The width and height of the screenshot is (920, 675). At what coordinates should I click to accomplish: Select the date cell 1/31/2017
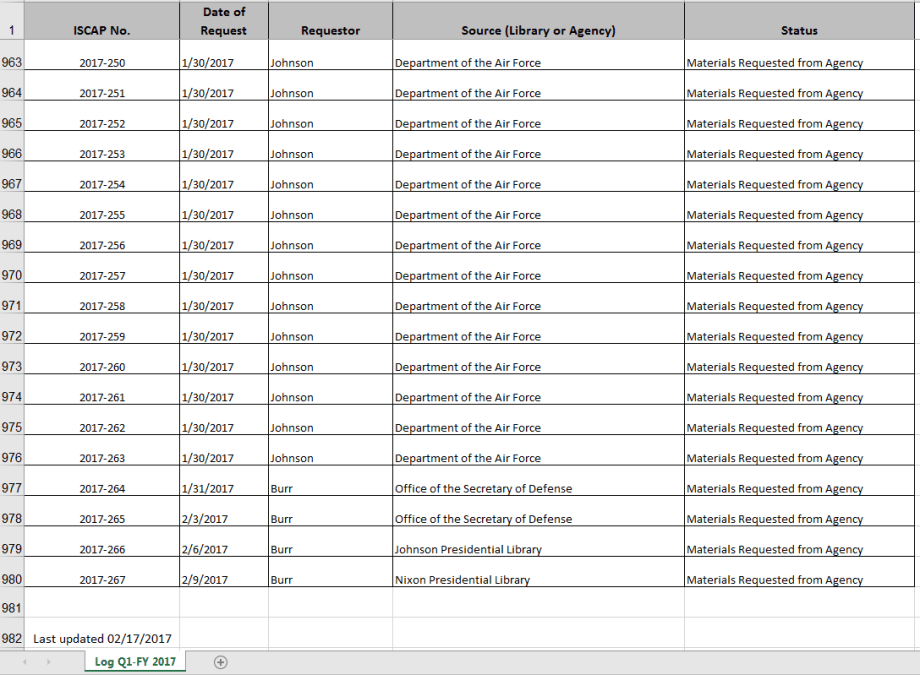[x=223, y=489]
